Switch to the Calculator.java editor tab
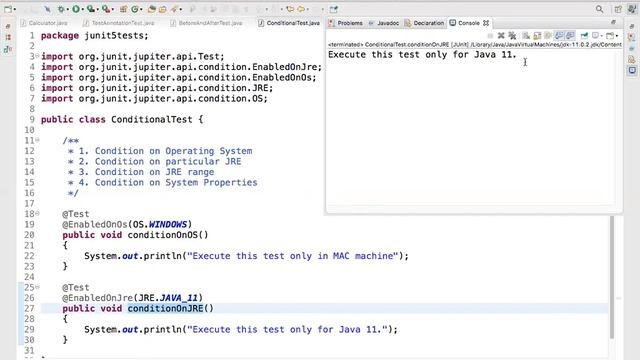Screen dimensions: 640x360 (44, 23)
